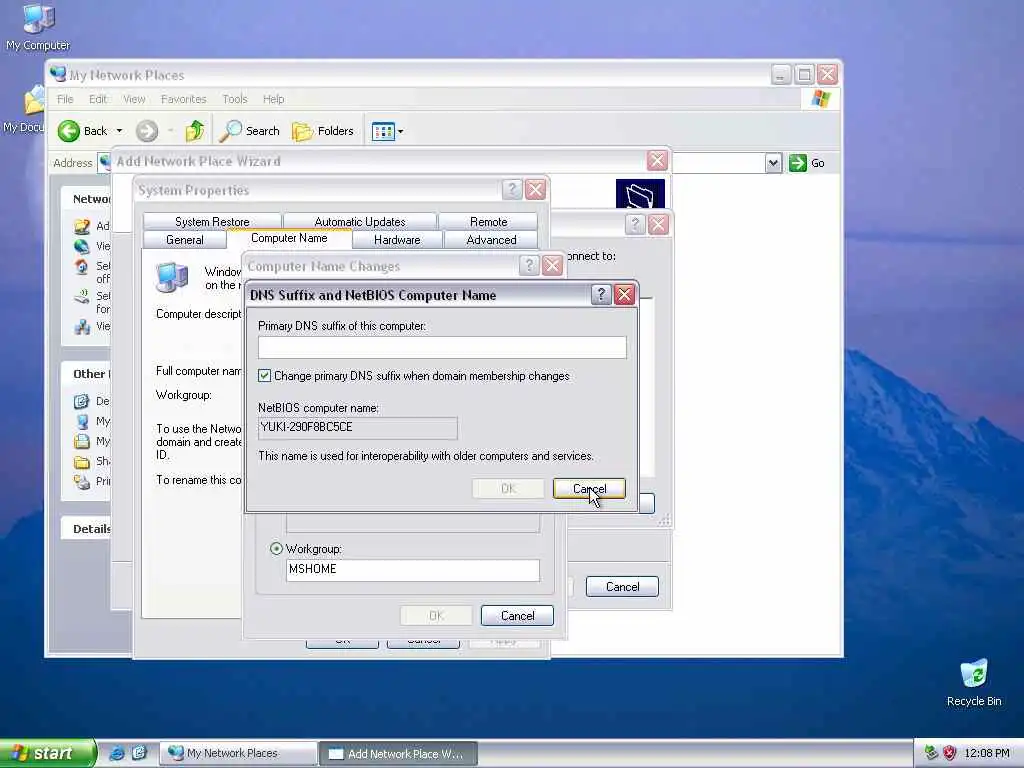Click View workgroup computers icon in sidebar
Image resolution: width=1024 pixels, height=768 pixels.
[x=82, y=326]
